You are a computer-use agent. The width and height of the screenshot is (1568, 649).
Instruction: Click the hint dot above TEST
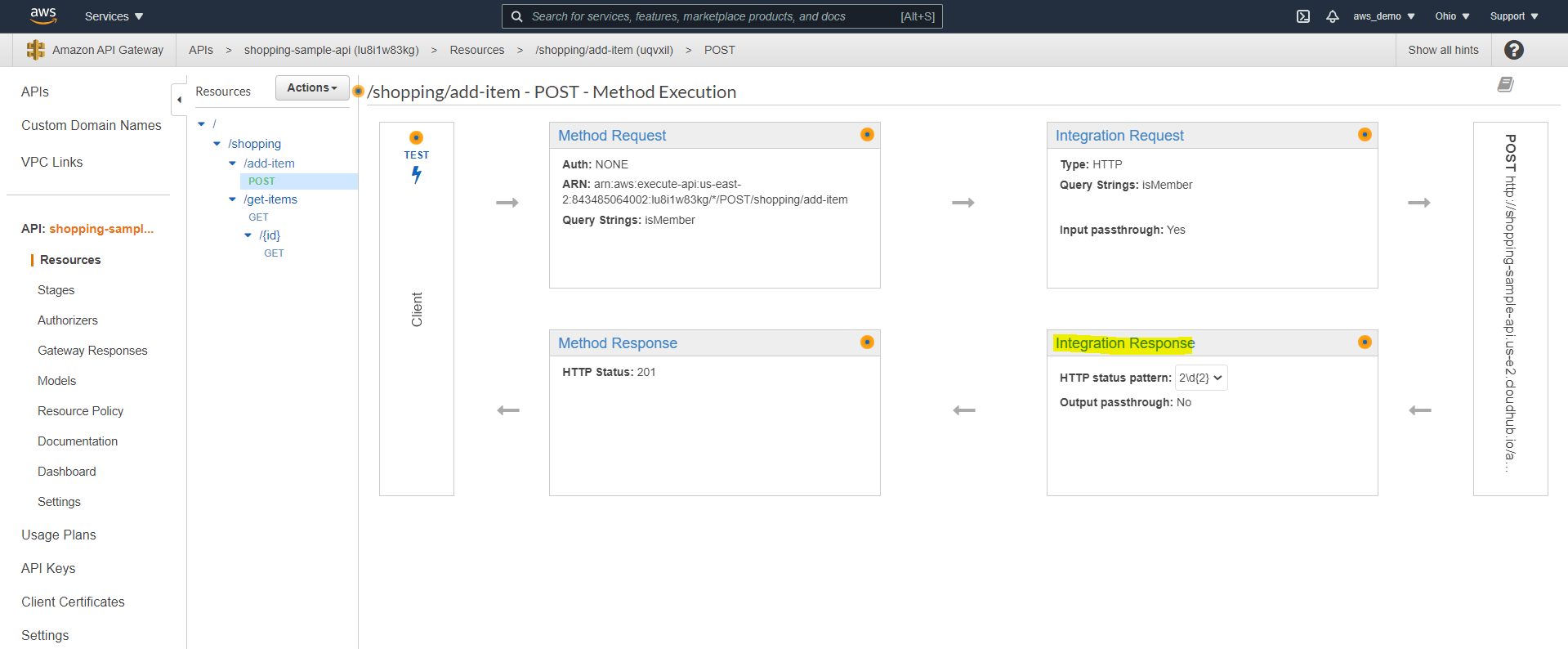click(416, 137)
